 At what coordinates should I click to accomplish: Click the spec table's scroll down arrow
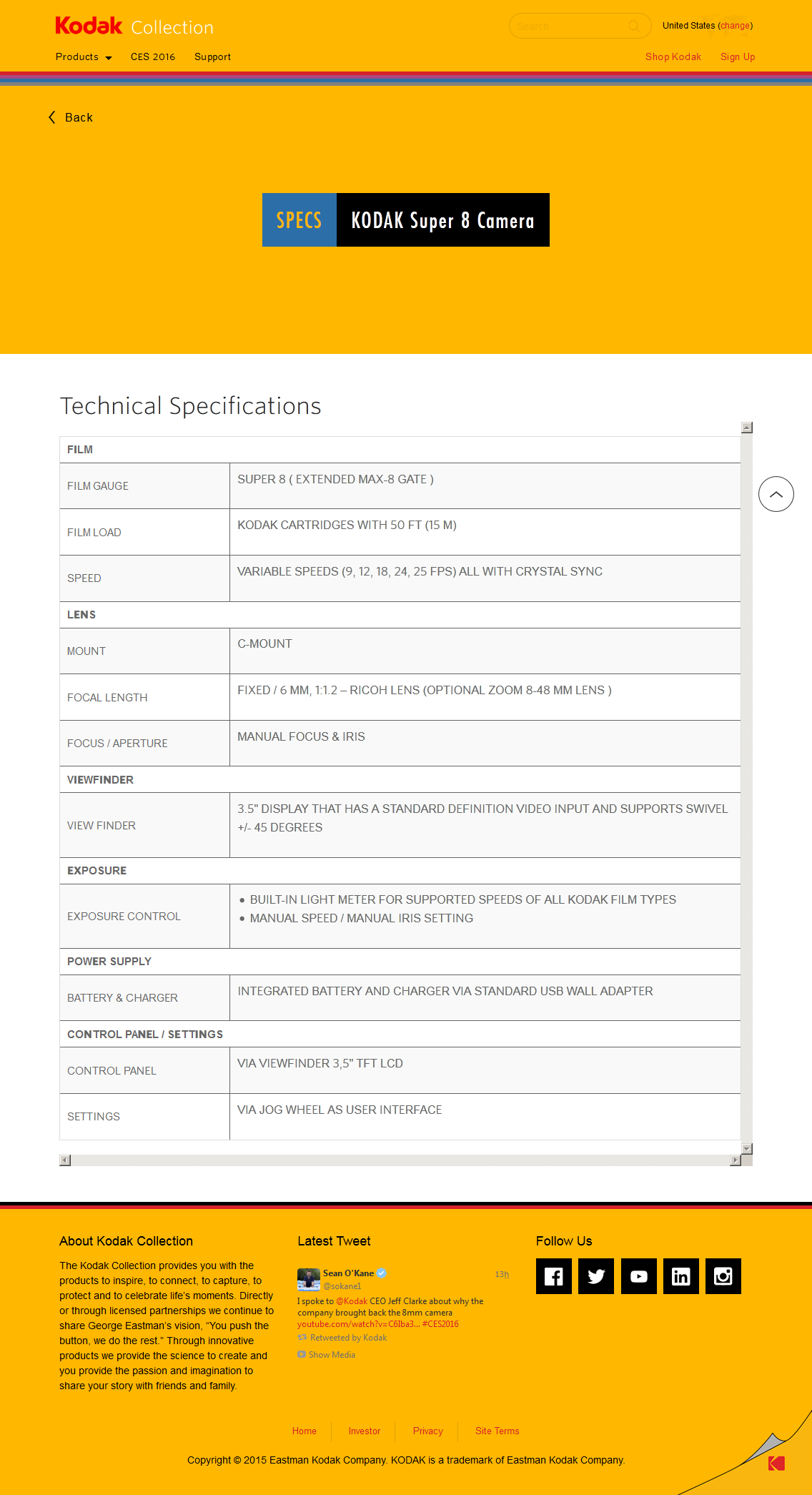click(x=747, y=1149)
